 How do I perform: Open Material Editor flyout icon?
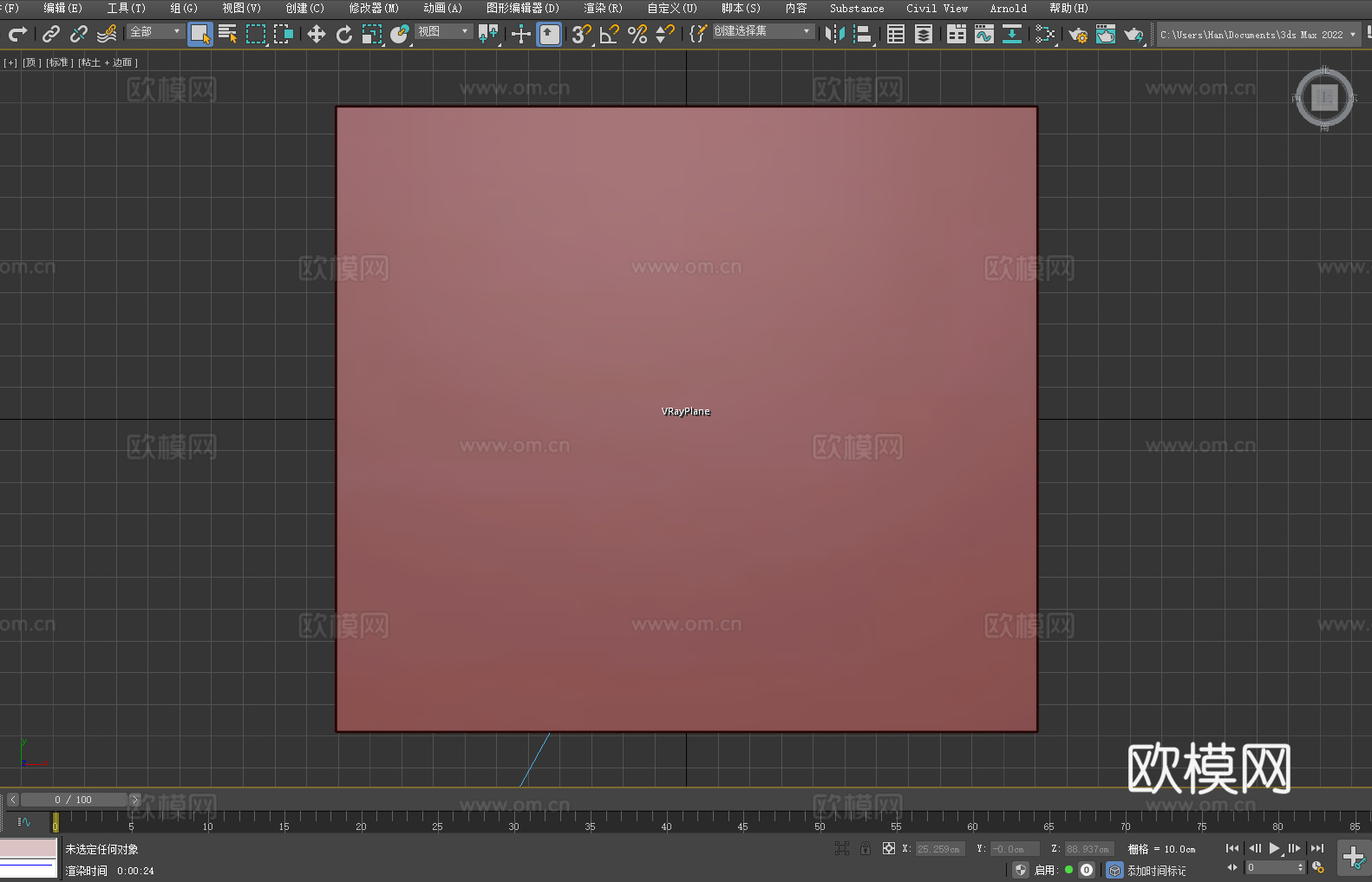coord(1045,34)
